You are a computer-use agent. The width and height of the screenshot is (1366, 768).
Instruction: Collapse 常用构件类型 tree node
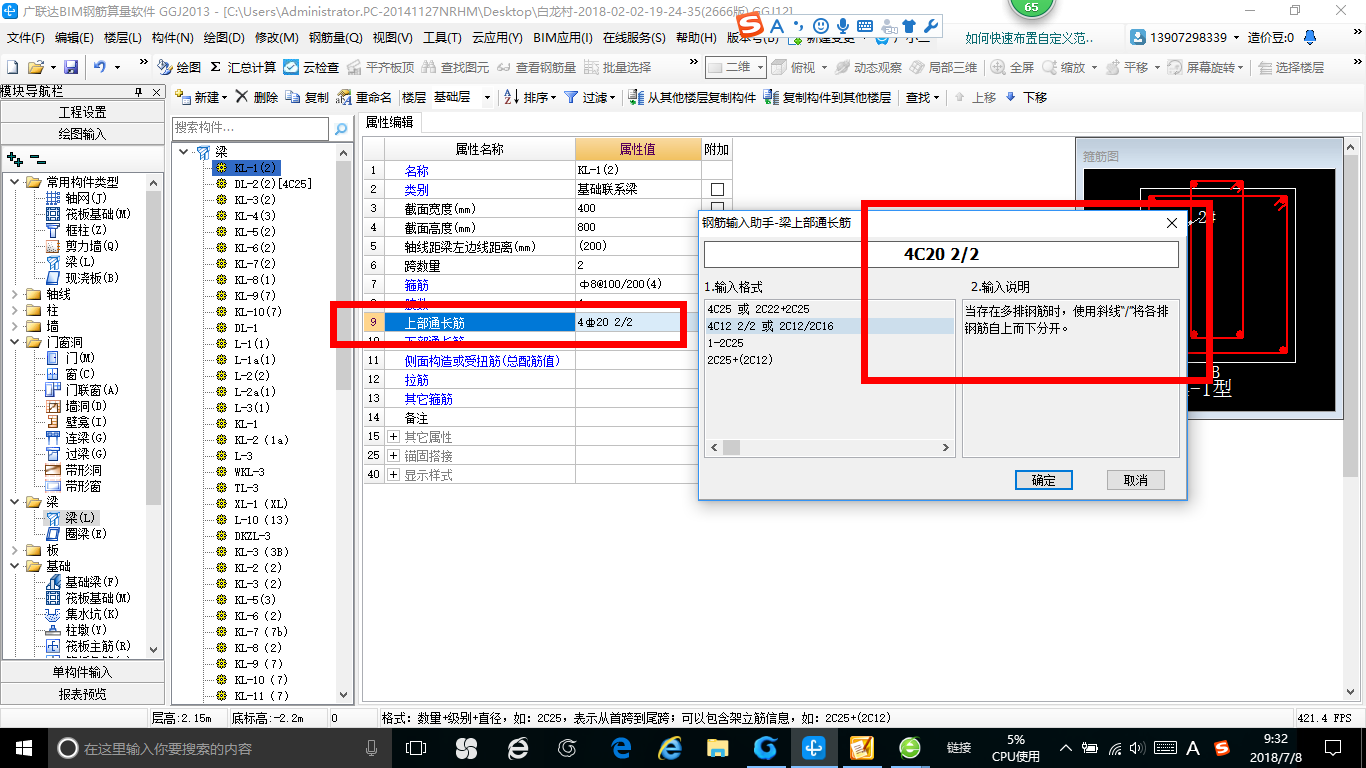[15, 182]
